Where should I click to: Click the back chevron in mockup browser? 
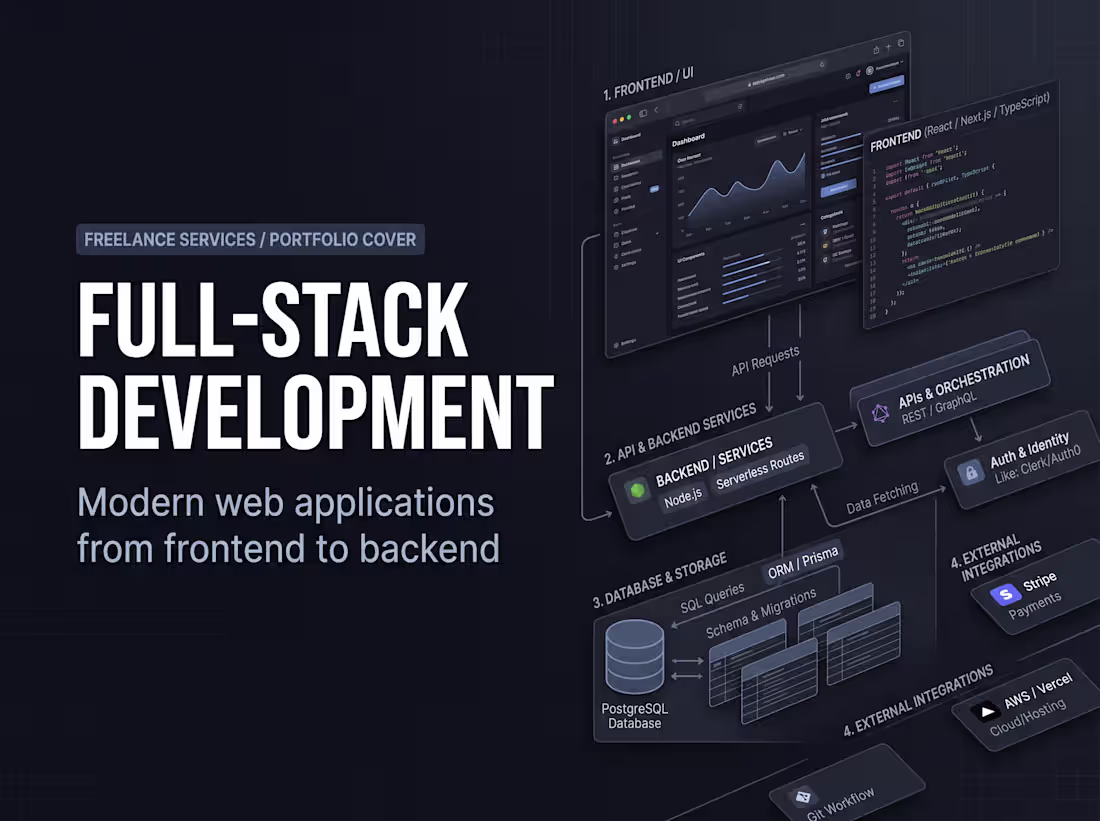656,109
